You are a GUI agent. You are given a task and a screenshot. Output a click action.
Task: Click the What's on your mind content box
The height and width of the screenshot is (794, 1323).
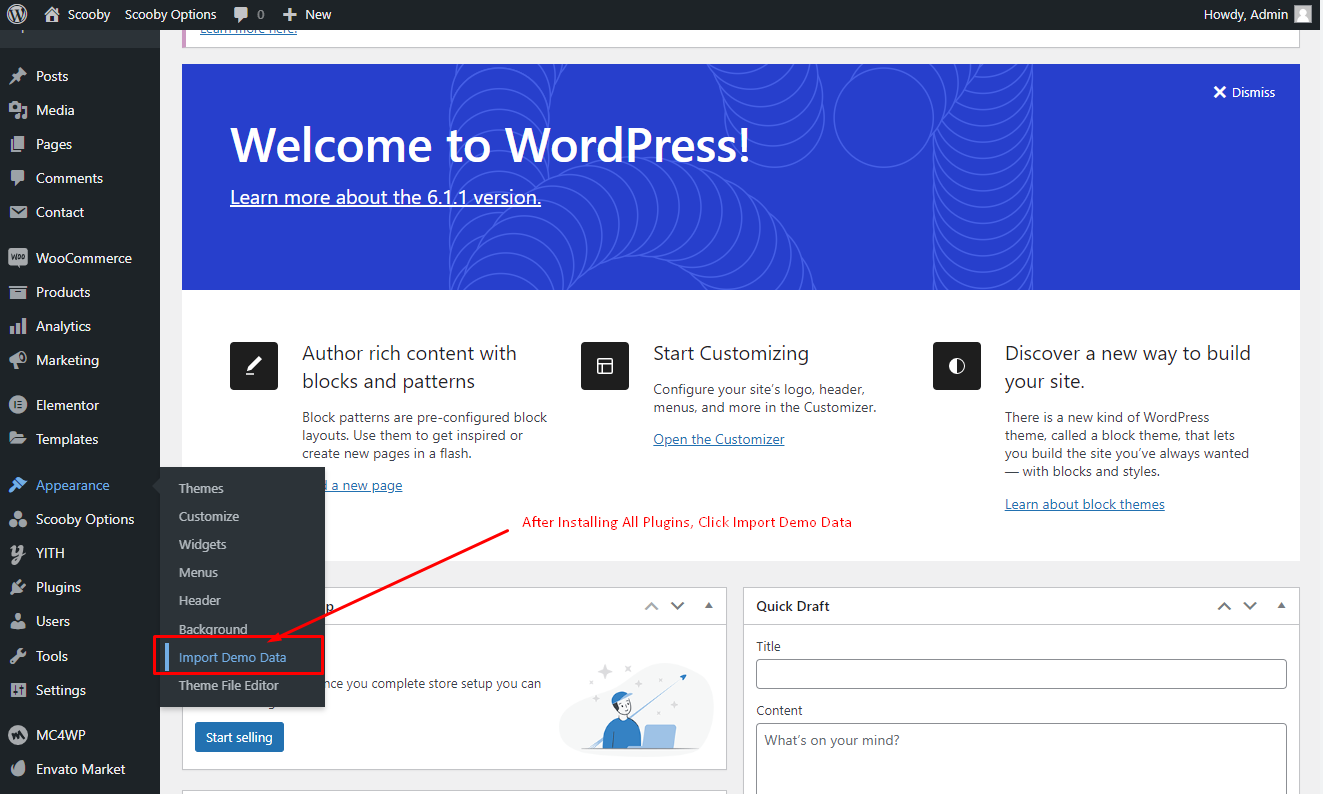[1021, 759]
